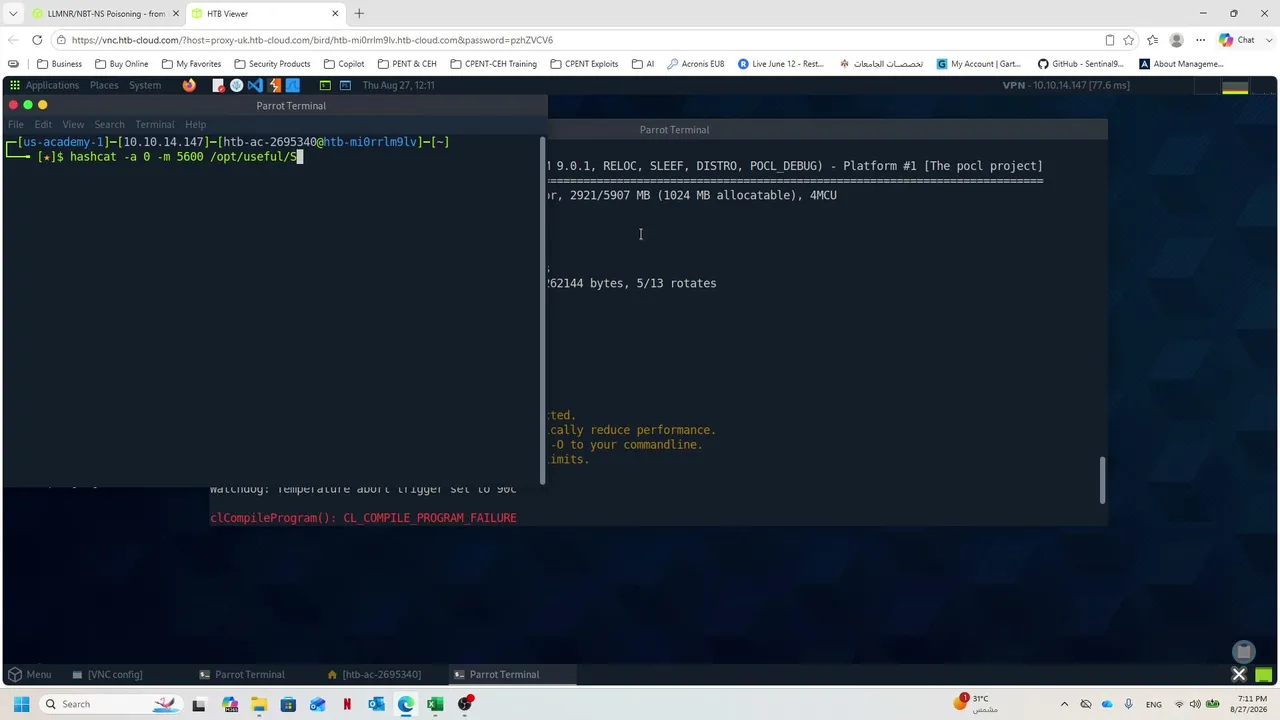
Task: Reload the current page
Action: [x=37, y=40]
